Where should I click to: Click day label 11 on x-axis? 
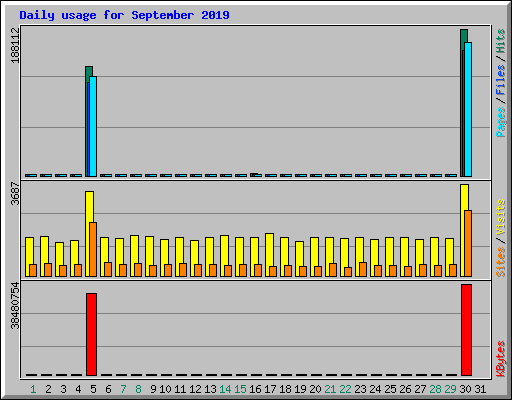[x=180, y=389]
